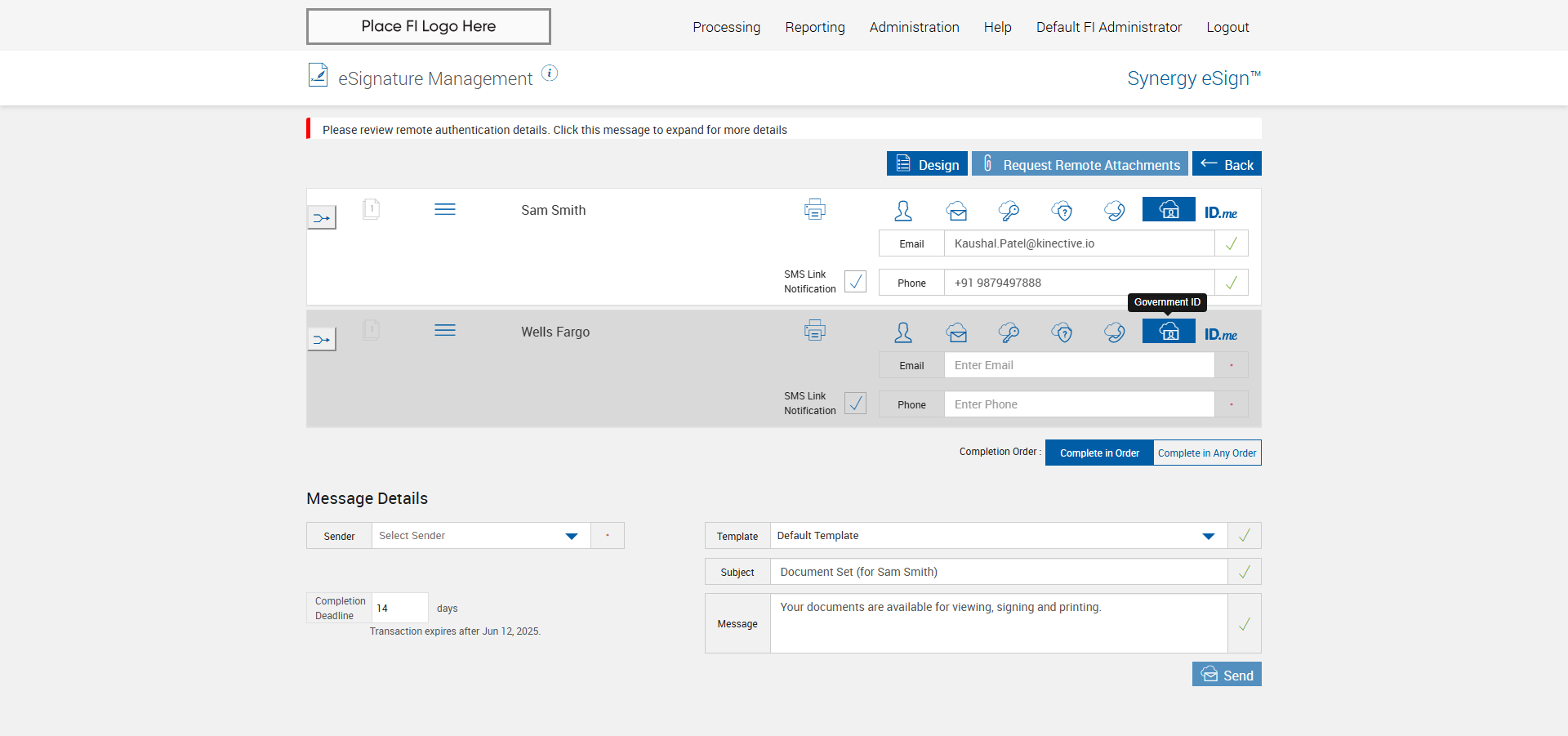This screenshot has width=1568, height=736.
Task: Click the Sam Smith signer name
Action: tap(554, 210)
